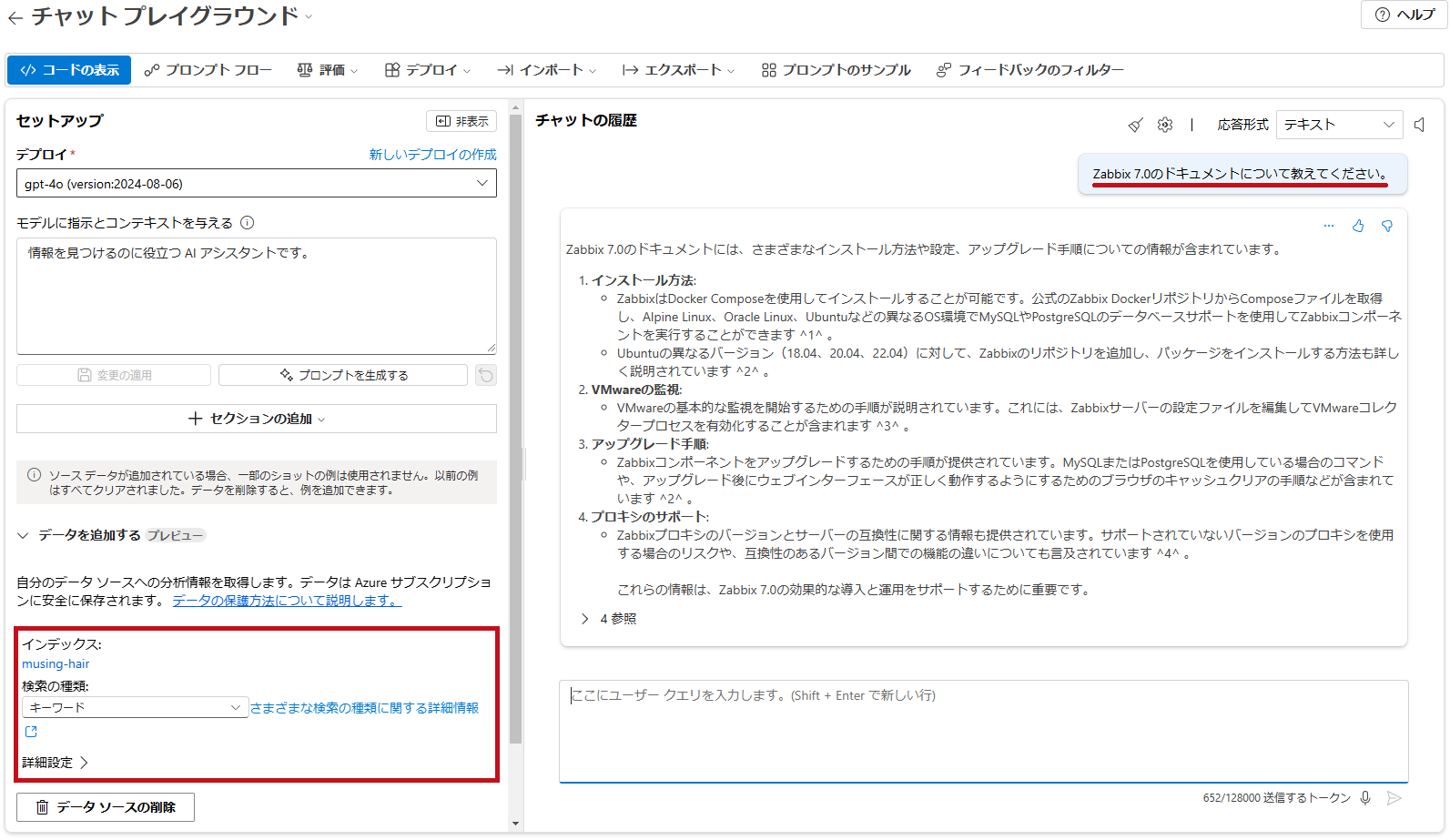Open the response more options ellipsis
The image size is (1450, 840).
[1329, 226]
